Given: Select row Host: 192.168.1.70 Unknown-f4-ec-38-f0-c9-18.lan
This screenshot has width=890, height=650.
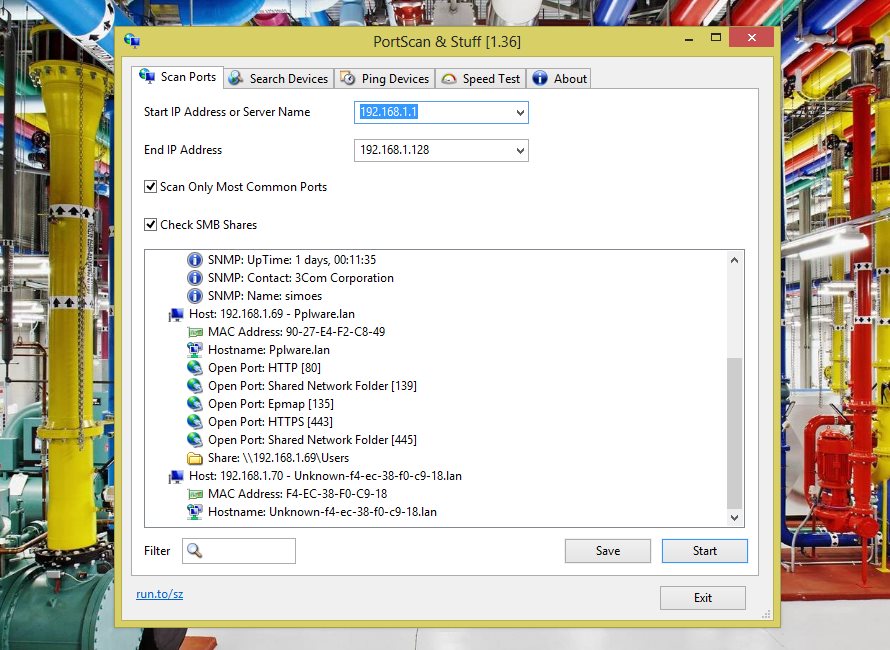Looking at the screenshot, I should pyautogui.click(x=325, y=476).
